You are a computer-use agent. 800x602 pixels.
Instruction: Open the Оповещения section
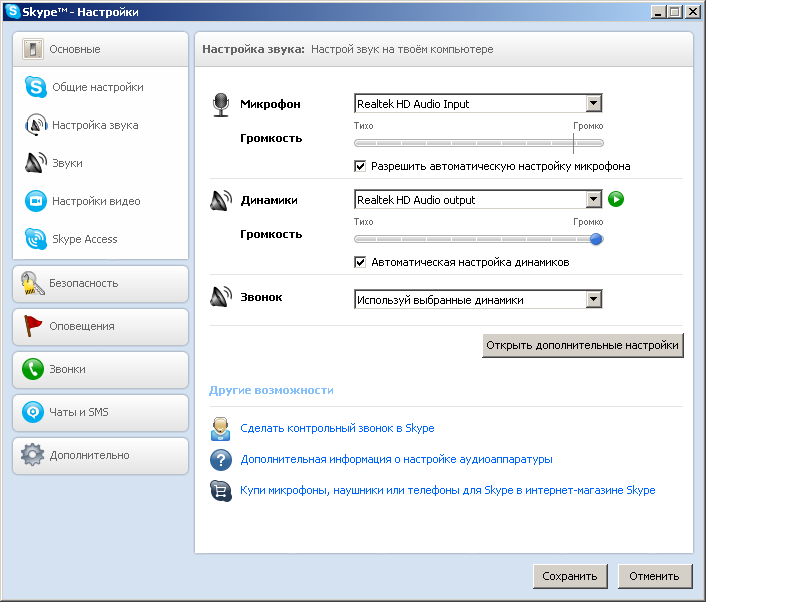[101, 327]
